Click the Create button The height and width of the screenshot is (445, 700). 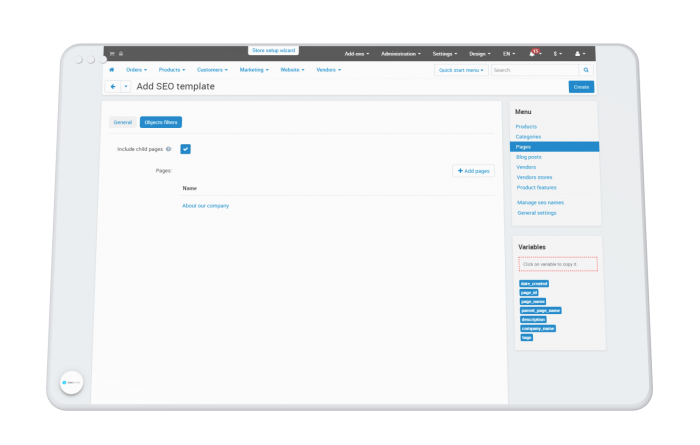click(x=581, y=87)
